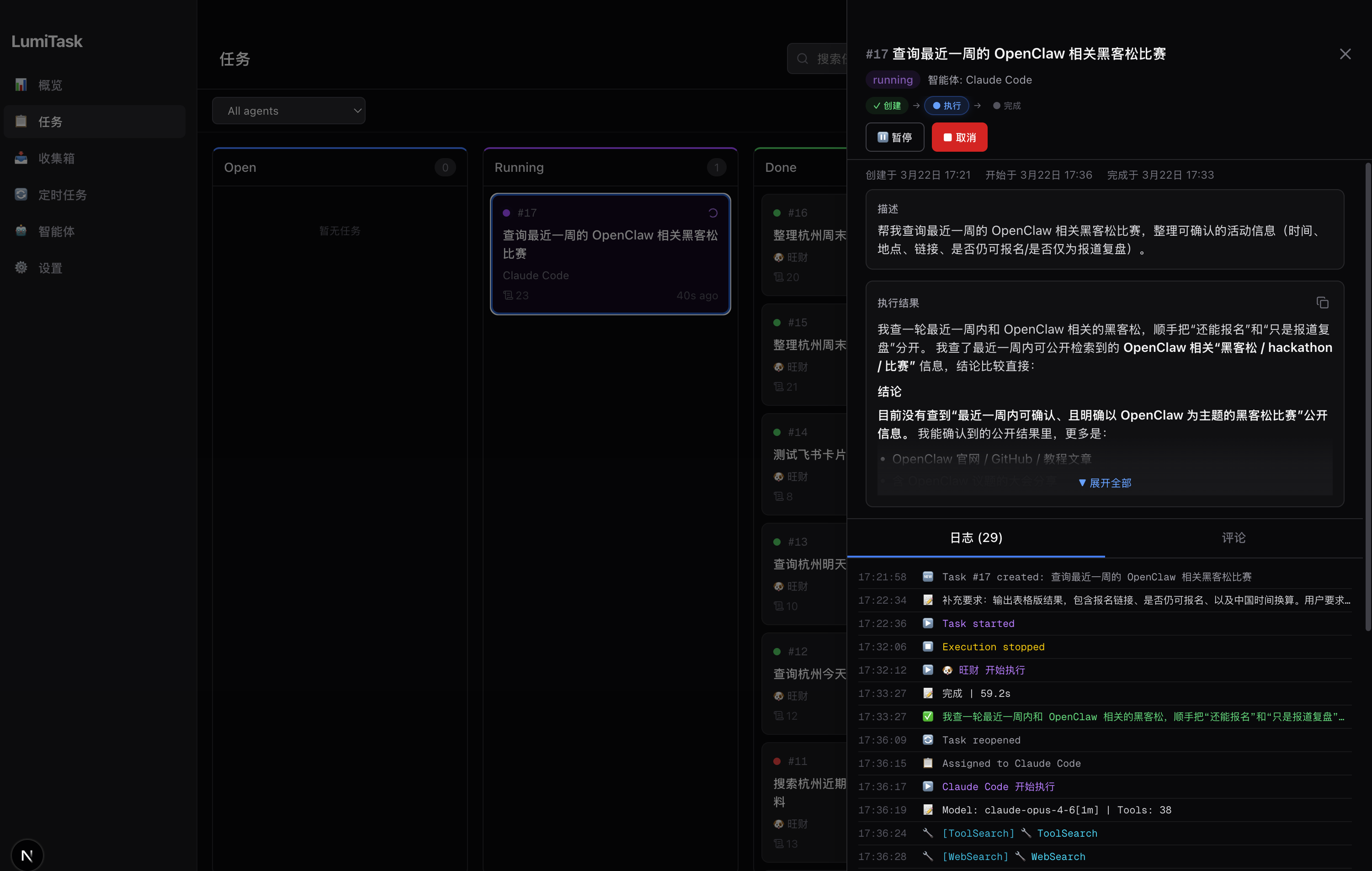This screenshot has width=1372, height=871.
Task: Click the 完成 | 59.2s log entry
Action: 1105,693
